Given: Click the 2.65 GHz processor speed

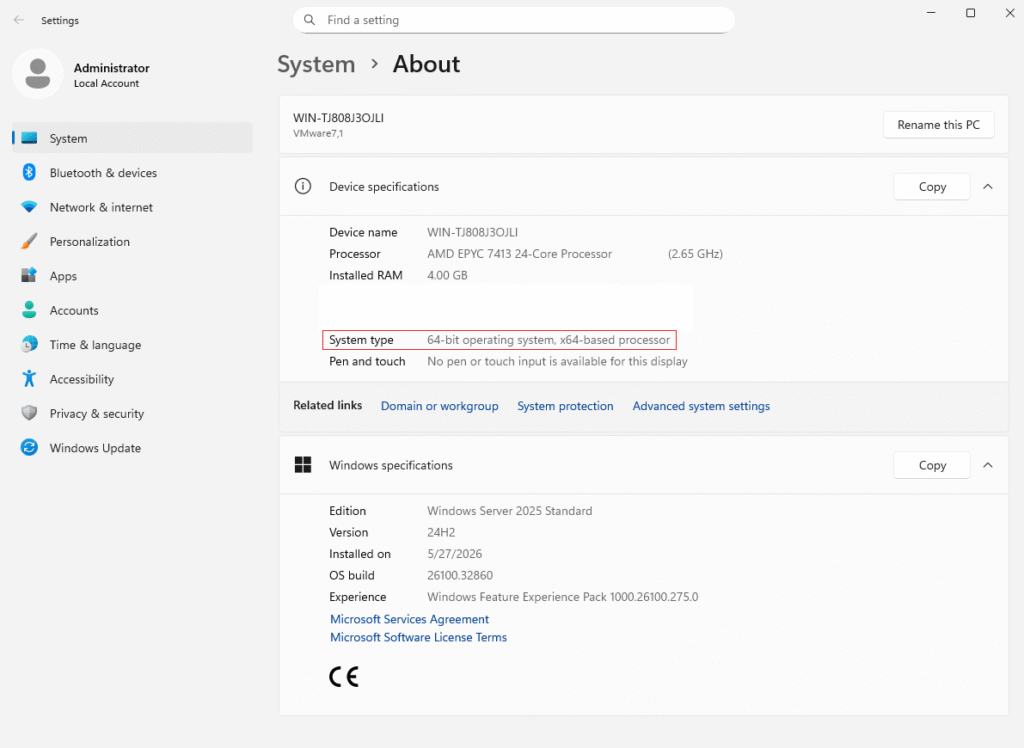Looking at the screenshot, I should pyautogui.click(x=696, y=254).
